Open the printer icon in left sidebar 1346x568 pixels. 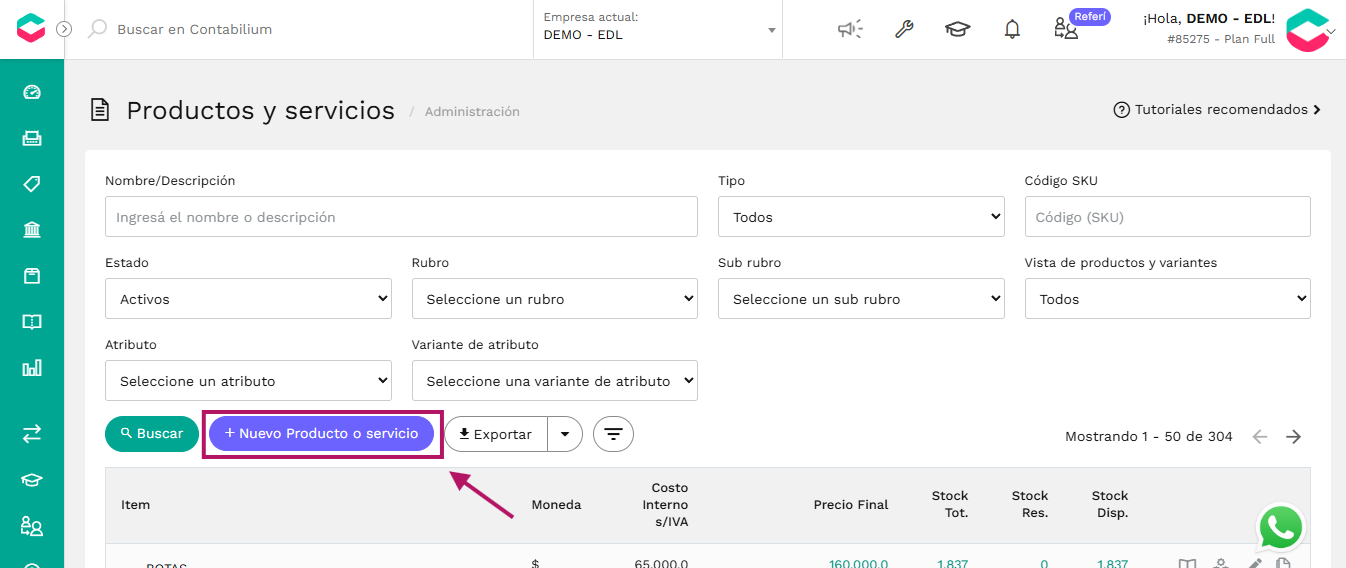click(x=32, y=138)
